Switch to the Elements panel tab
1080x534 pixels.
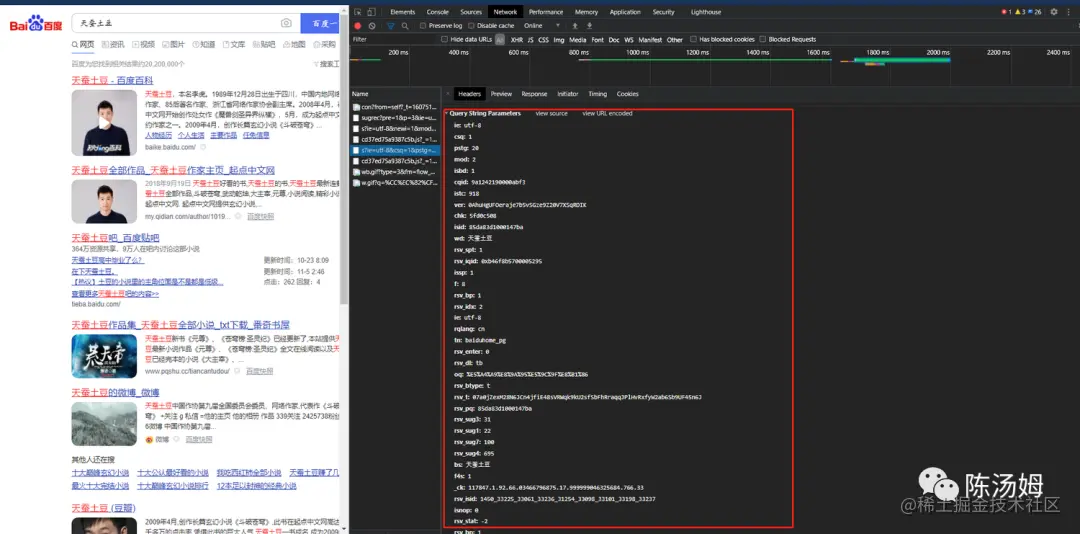[x=402, y=12]
